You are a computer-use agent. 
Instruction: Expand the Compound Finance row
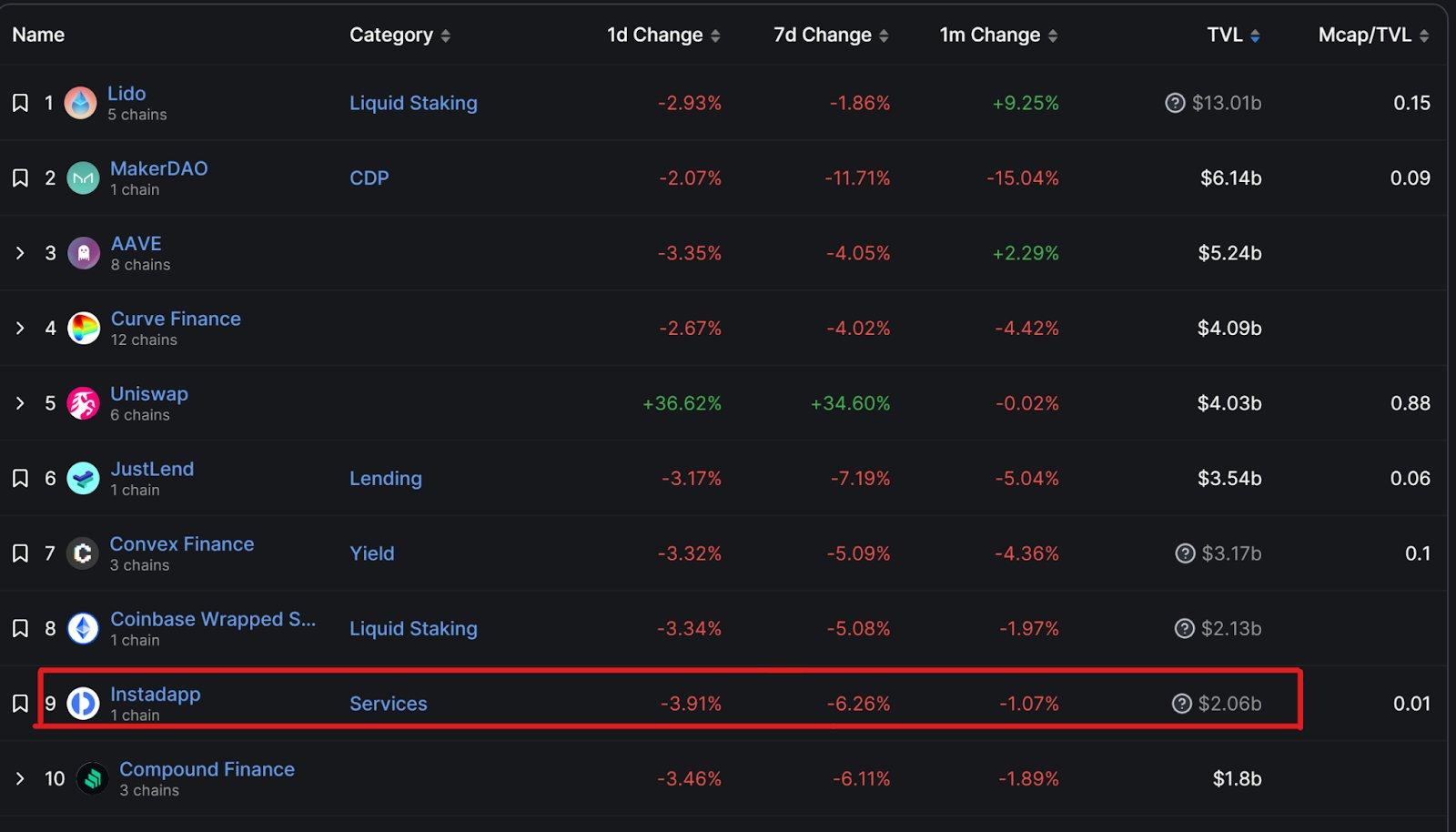[x=20, y=779]
